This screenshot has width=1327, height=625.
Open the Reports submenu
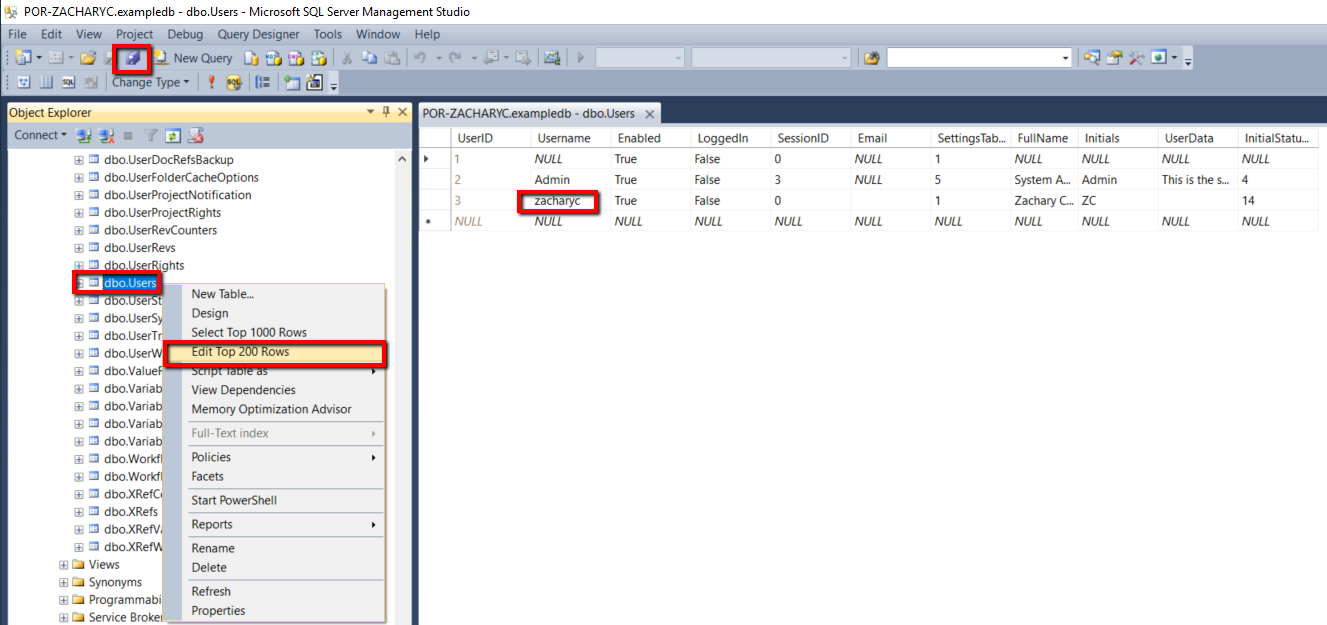(275, 524)
